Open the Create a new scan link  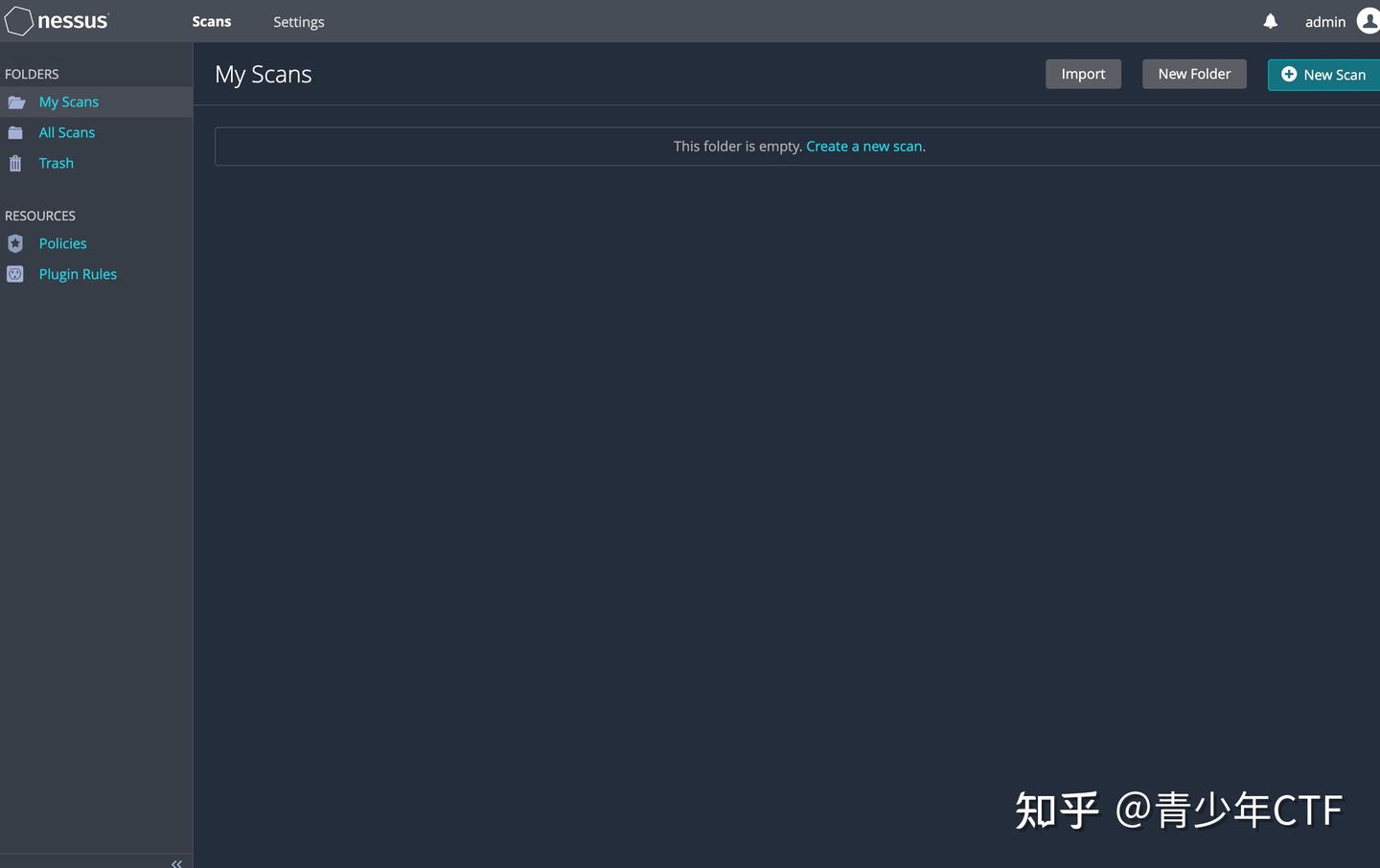(863, 146)
